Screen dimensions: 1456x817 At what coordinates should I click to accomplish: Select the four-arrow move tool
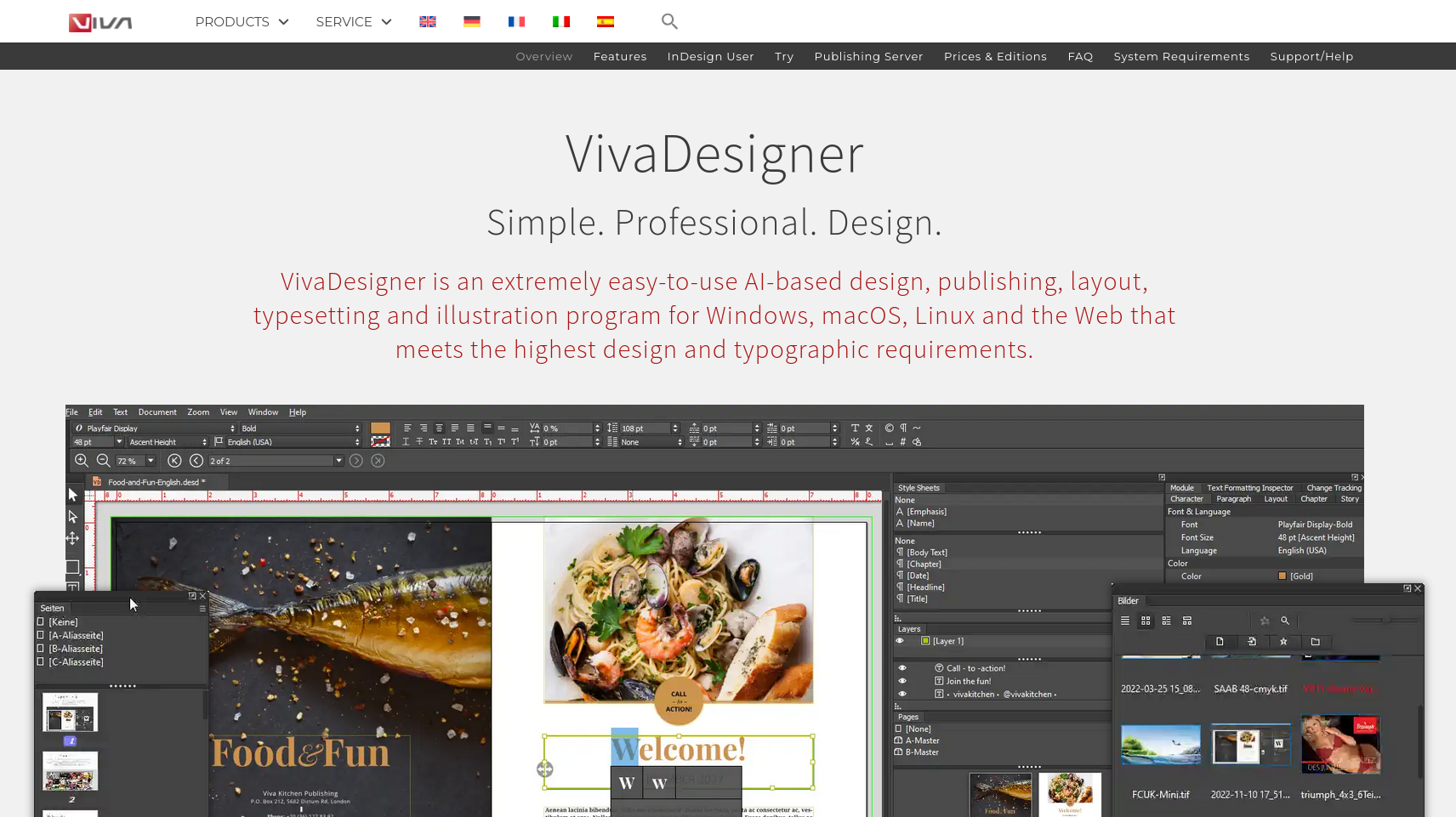(72, 538)
